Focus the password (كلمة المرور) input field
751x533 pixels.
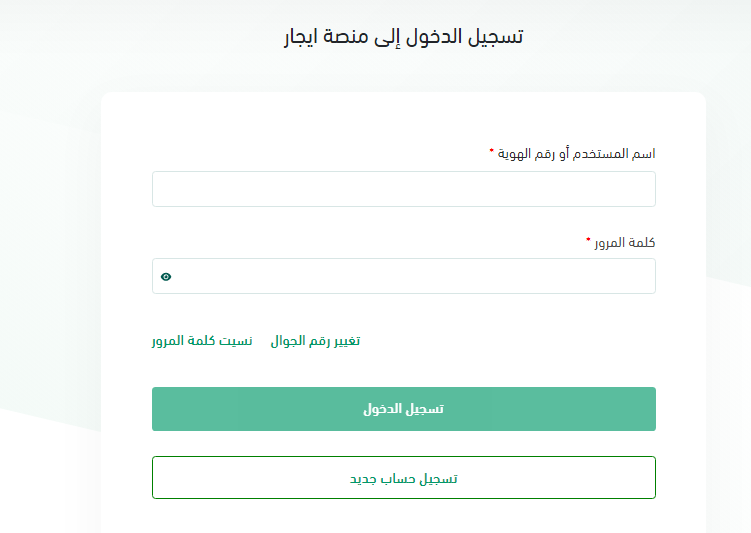[410, 277]
